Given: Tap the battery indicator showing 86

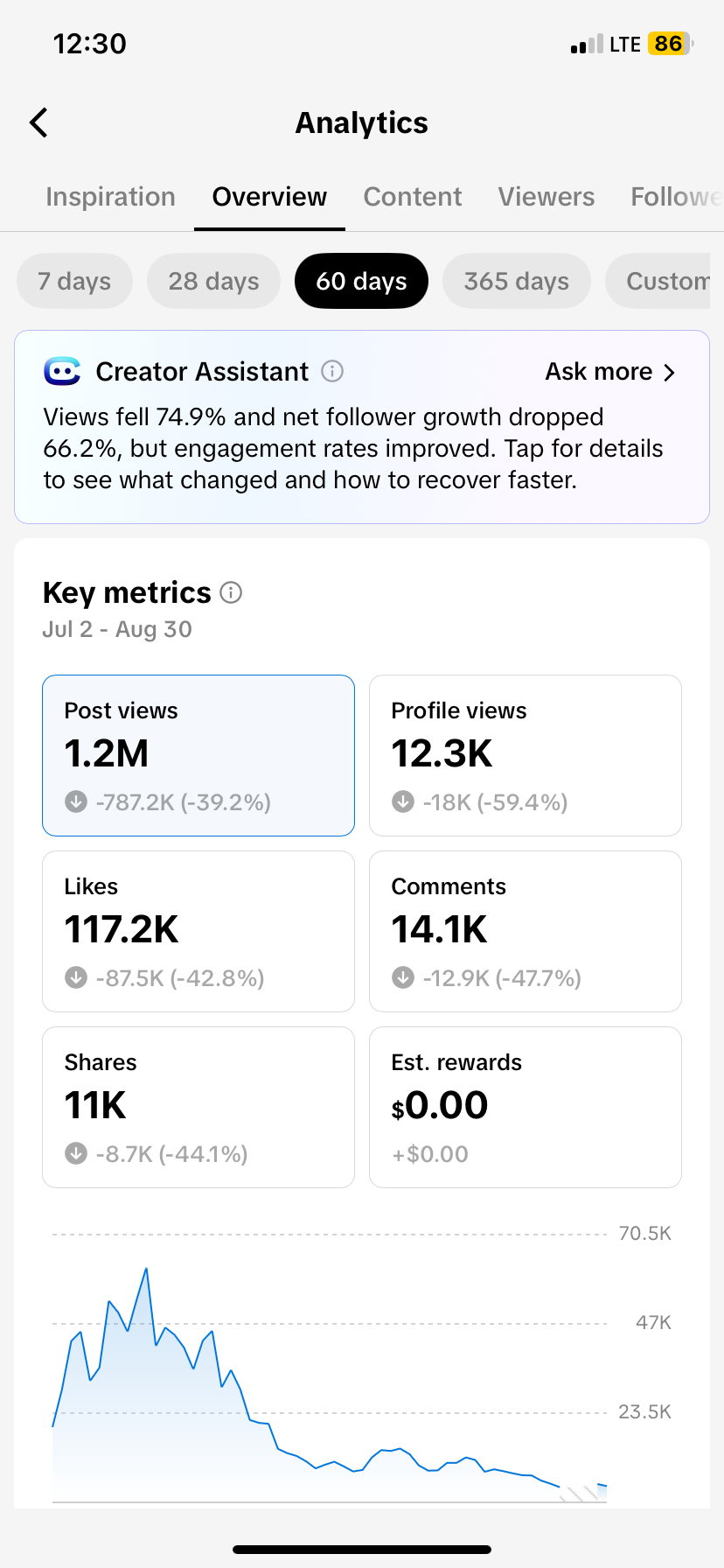Looking at the screenshot, I should [670, 44].
